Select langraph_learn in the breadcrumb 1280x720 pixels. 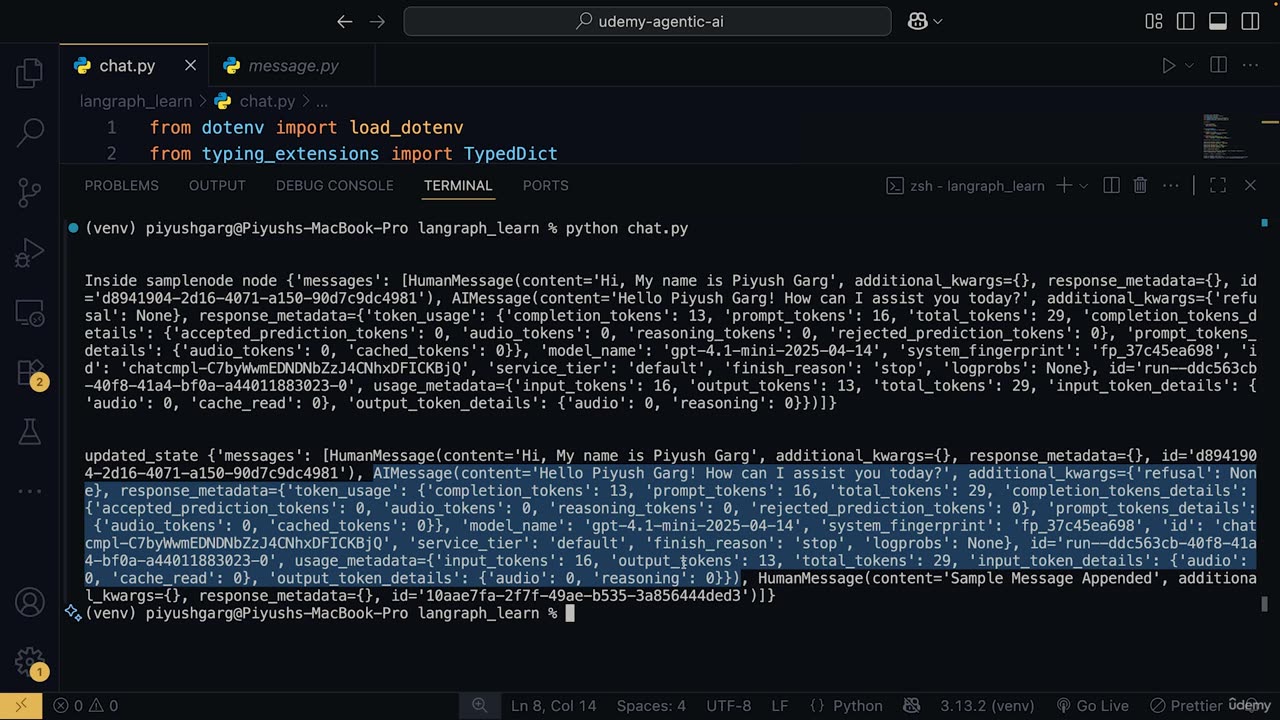[136, 101]
